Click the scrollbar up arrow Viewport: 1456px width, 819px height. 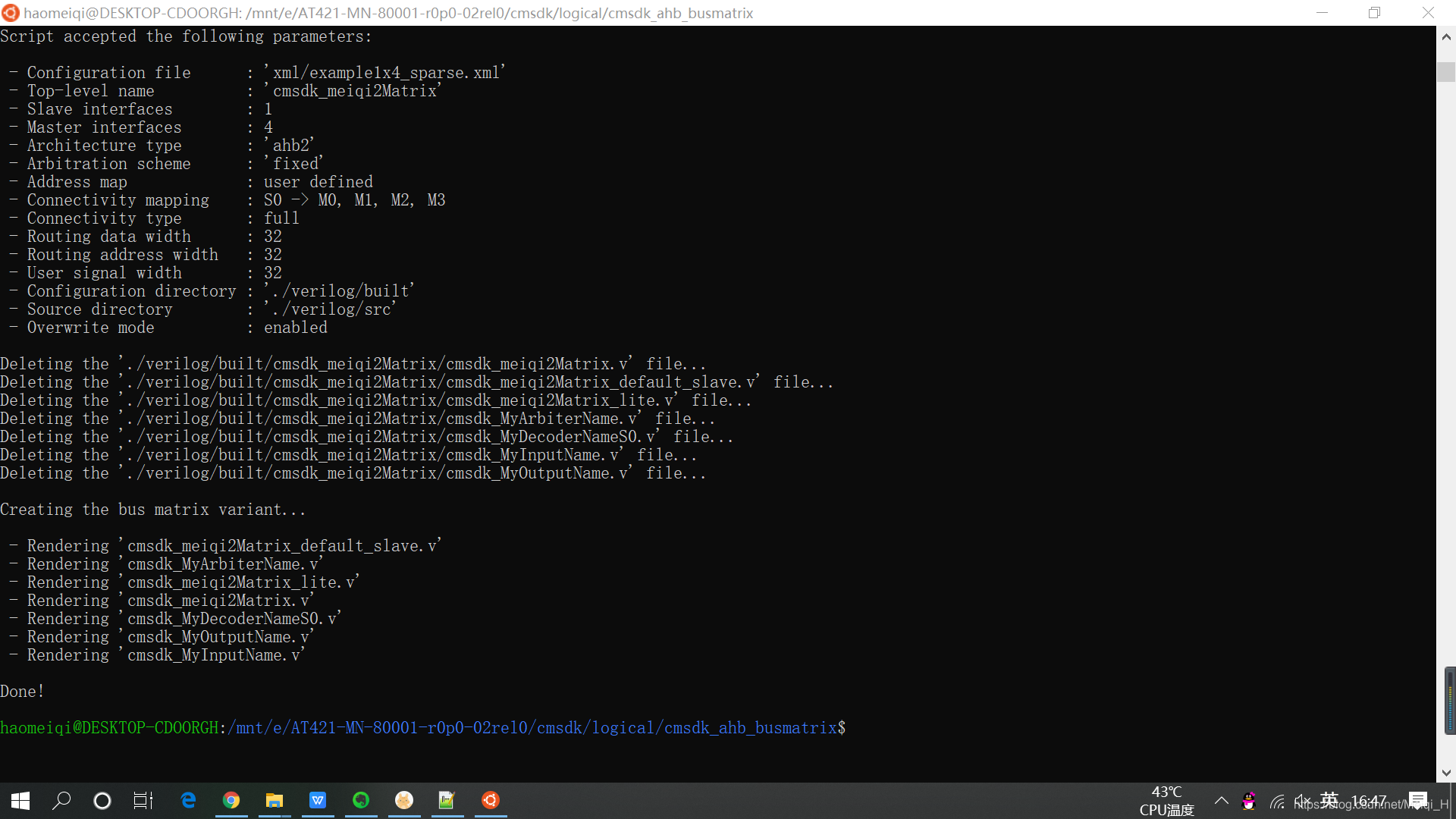pyautogui.click(x=1445, y=36)
